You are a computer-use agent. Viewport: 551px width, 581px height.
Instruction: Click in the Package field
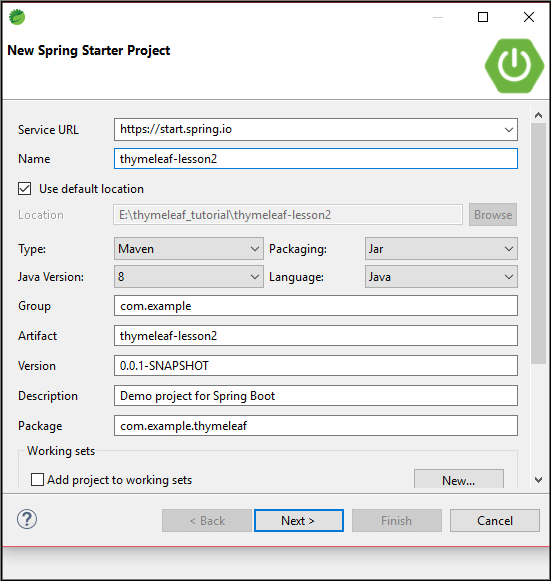tap(316, 426)
